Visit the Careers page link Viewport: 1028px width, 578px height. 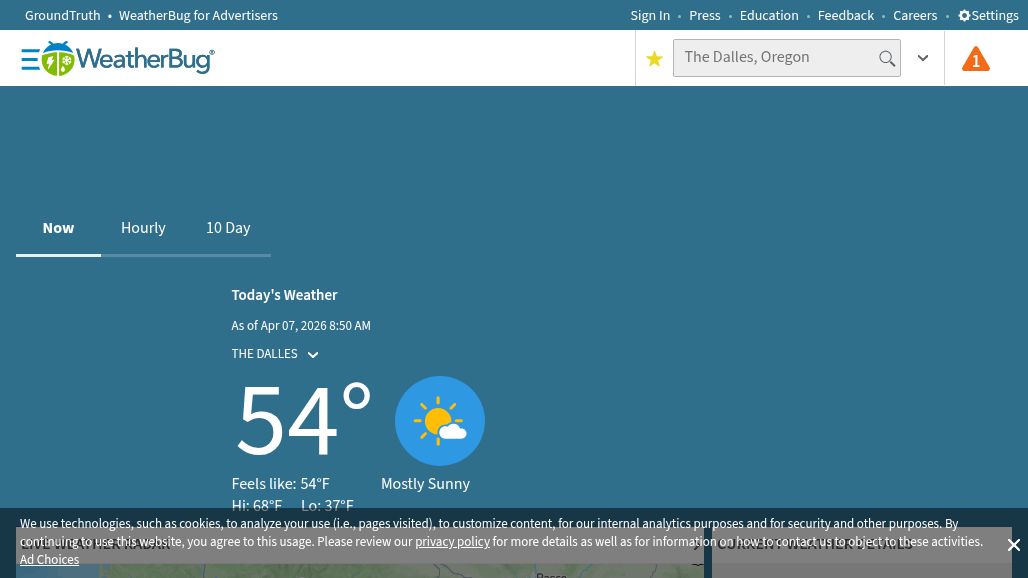coord(915,16)
